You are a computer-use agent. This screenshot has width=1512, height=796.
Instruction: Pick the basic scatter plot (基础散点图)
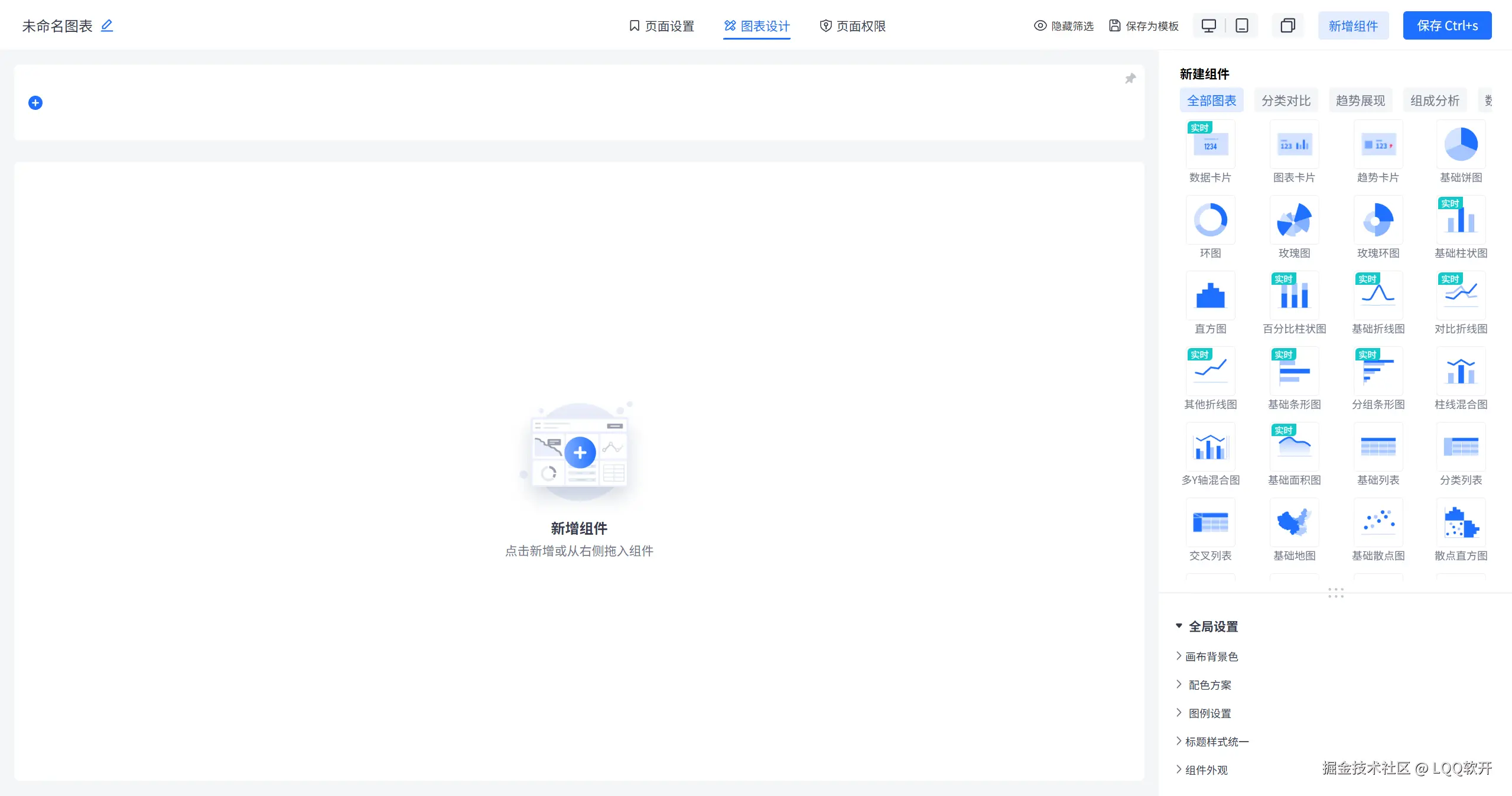[1378, 523]
